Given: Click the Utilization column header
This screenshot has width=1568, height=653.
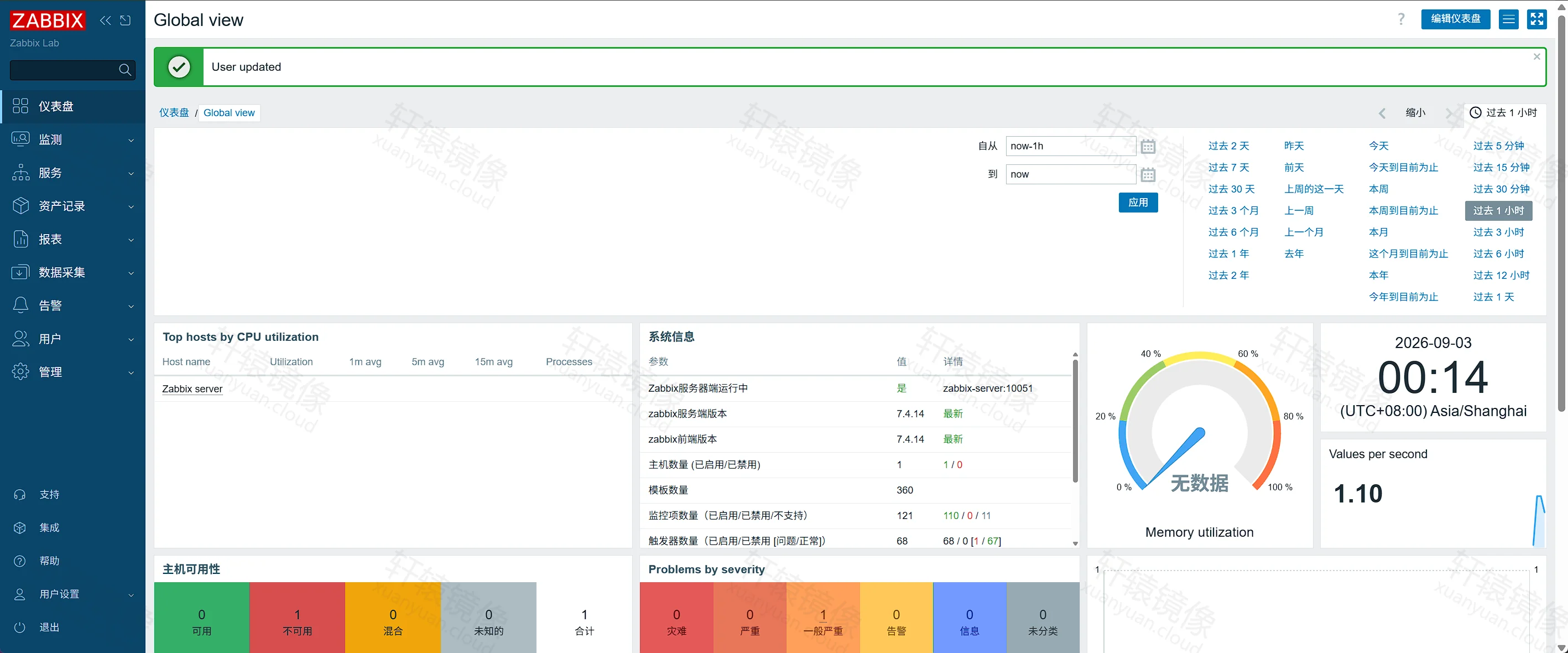Looking at the screenshot, I should pos(291,362).
